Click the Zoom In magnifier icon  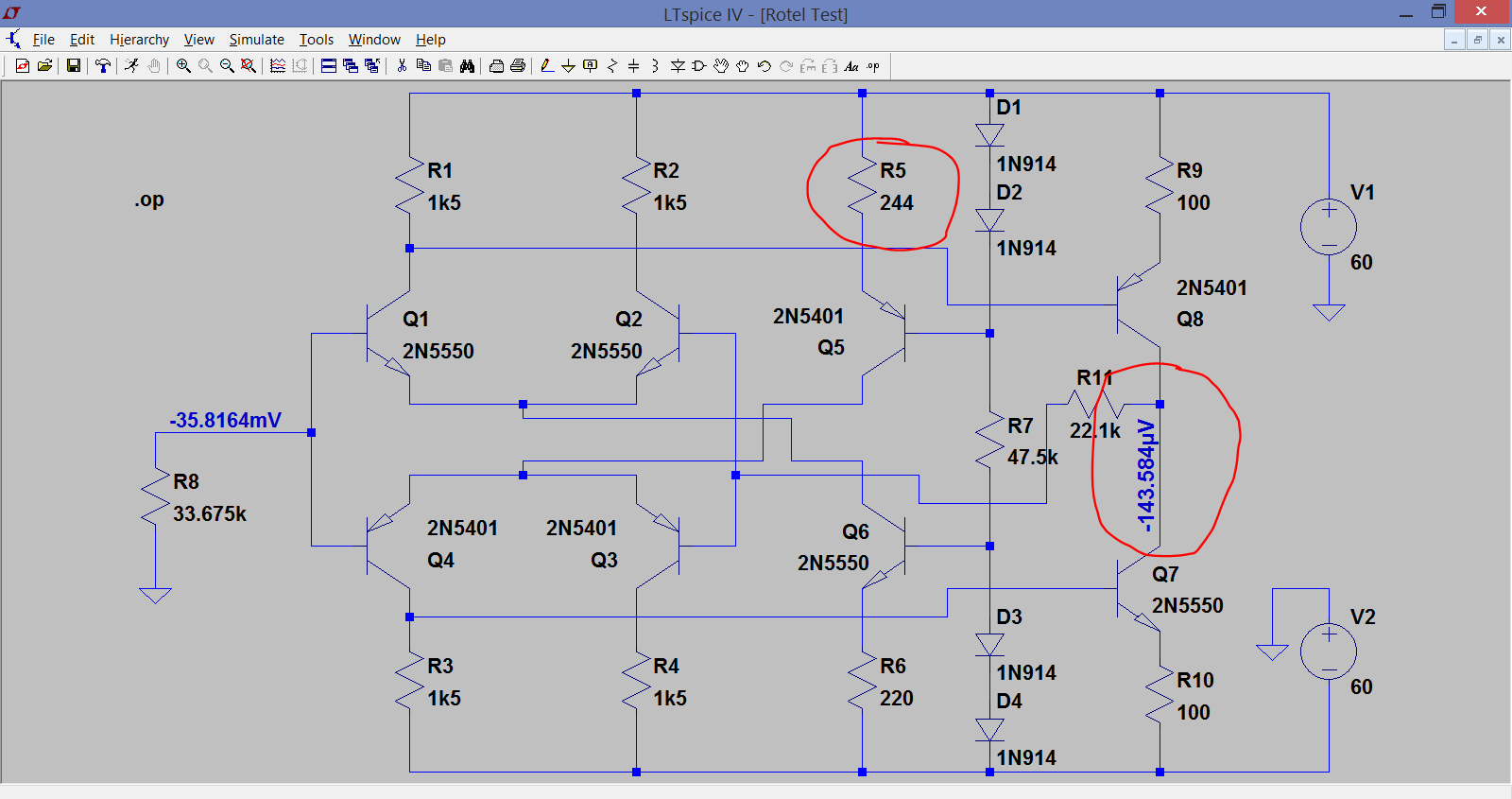[x=183, y=66]
